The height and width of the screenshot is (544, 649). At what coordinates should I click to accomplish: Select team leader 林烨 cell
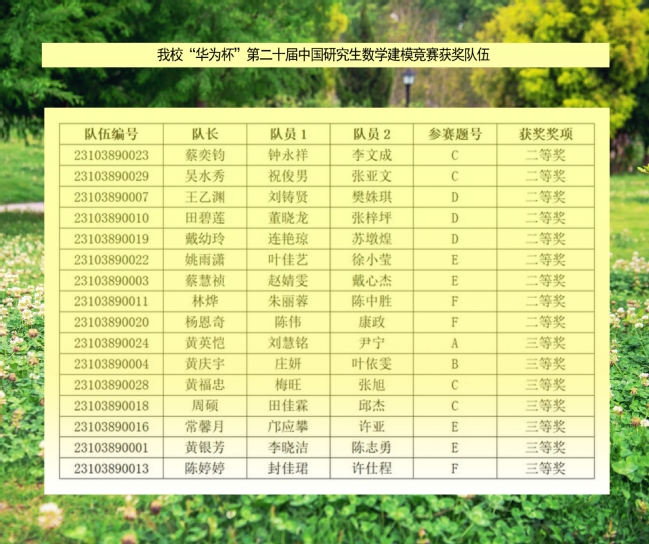(x=205, y=301)
